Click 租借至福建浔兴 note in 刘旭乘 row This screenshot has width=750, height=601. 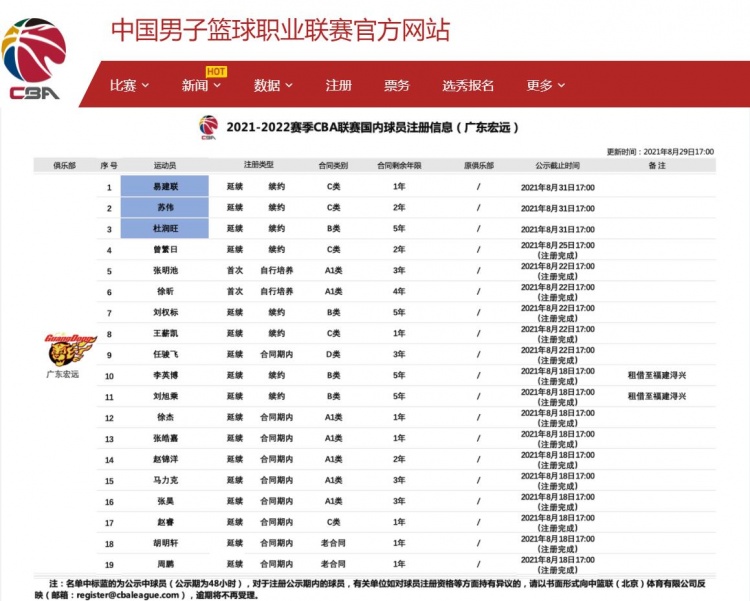pos(657,396)
